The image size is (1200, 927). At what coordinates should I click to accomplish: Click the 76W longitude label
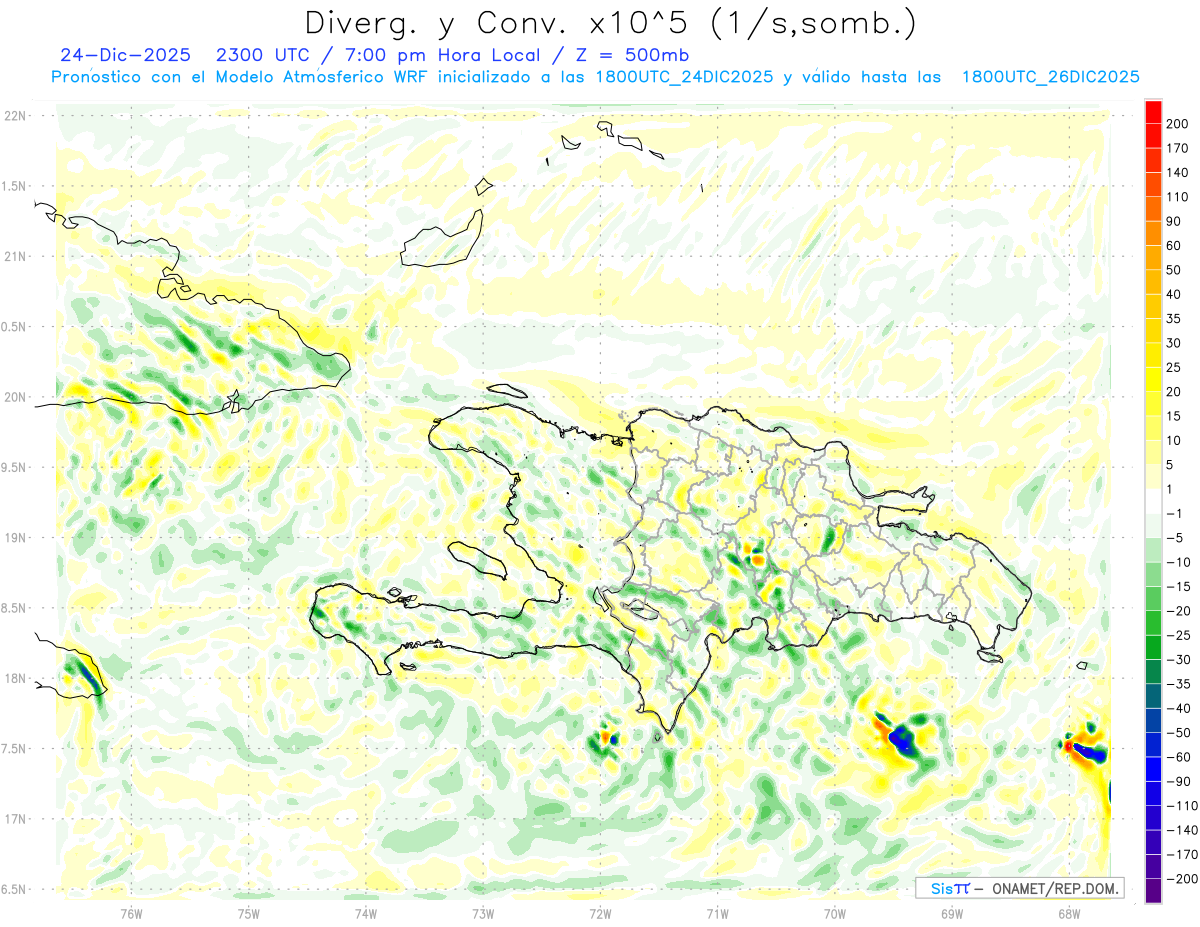point(131,913)
